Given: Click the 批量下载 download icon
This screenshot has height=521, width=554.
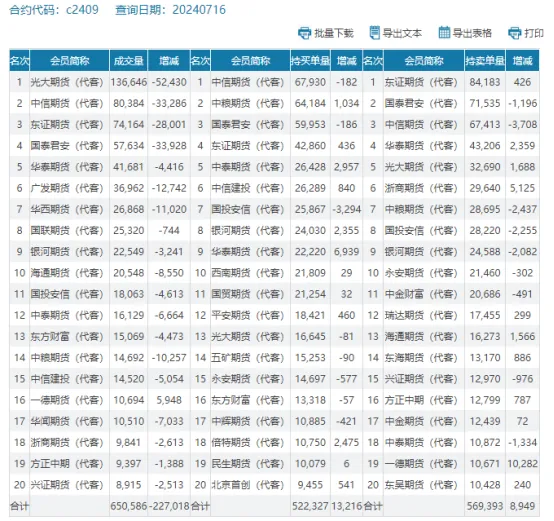Looking at the screenshot, I should (x=304, y=33).
